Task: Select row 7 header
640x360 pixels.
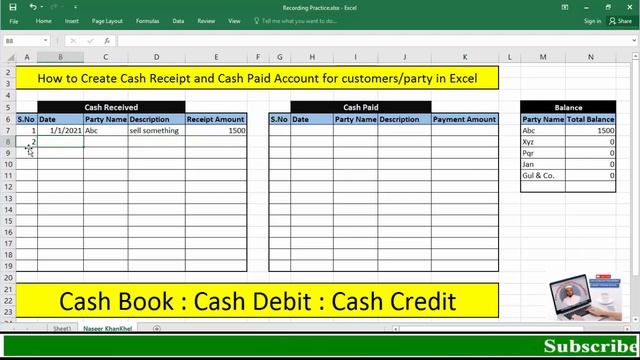Action: [8, 131]
